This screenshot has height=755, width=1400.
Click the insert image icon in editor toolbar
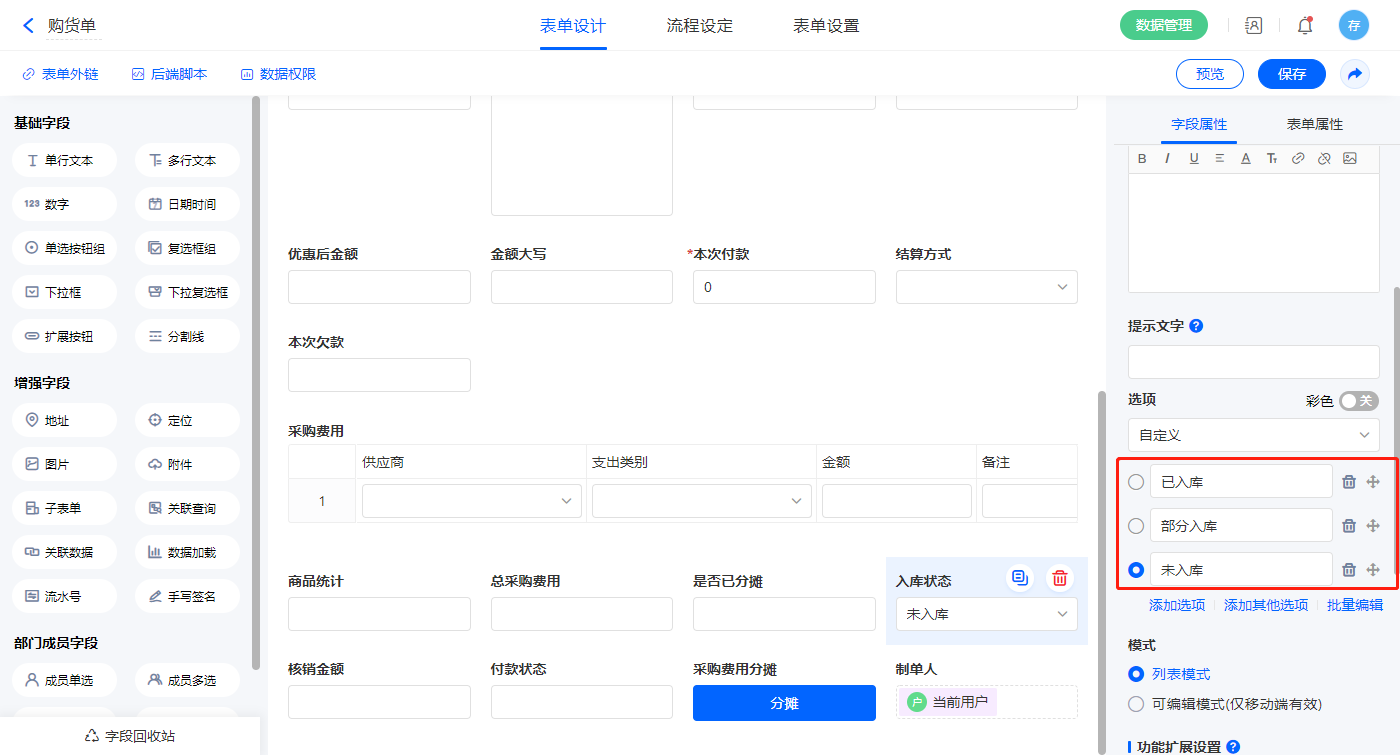pos(1349,158)
